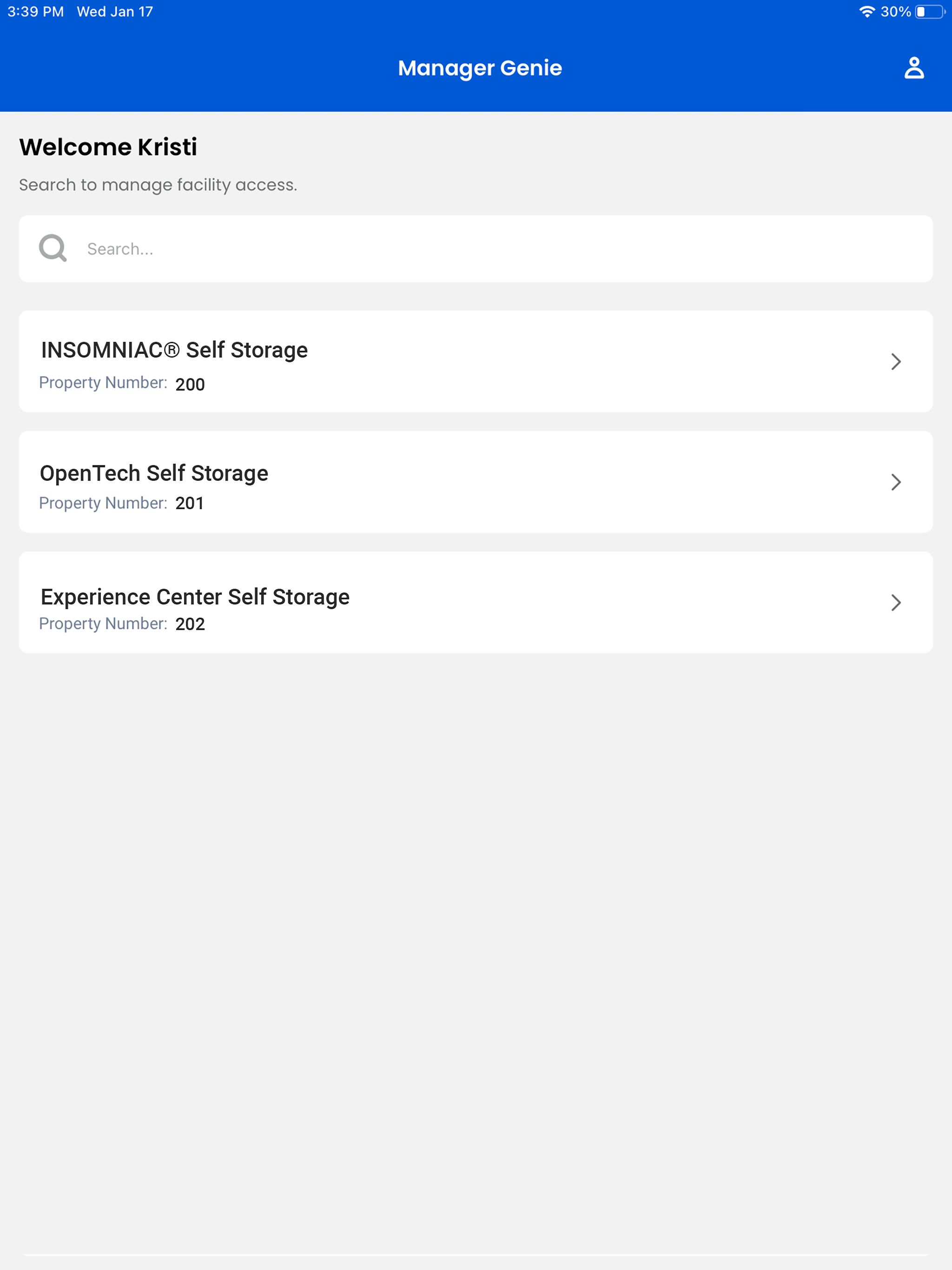Tap the 'Search to manage facility access' text

(158, 185)
